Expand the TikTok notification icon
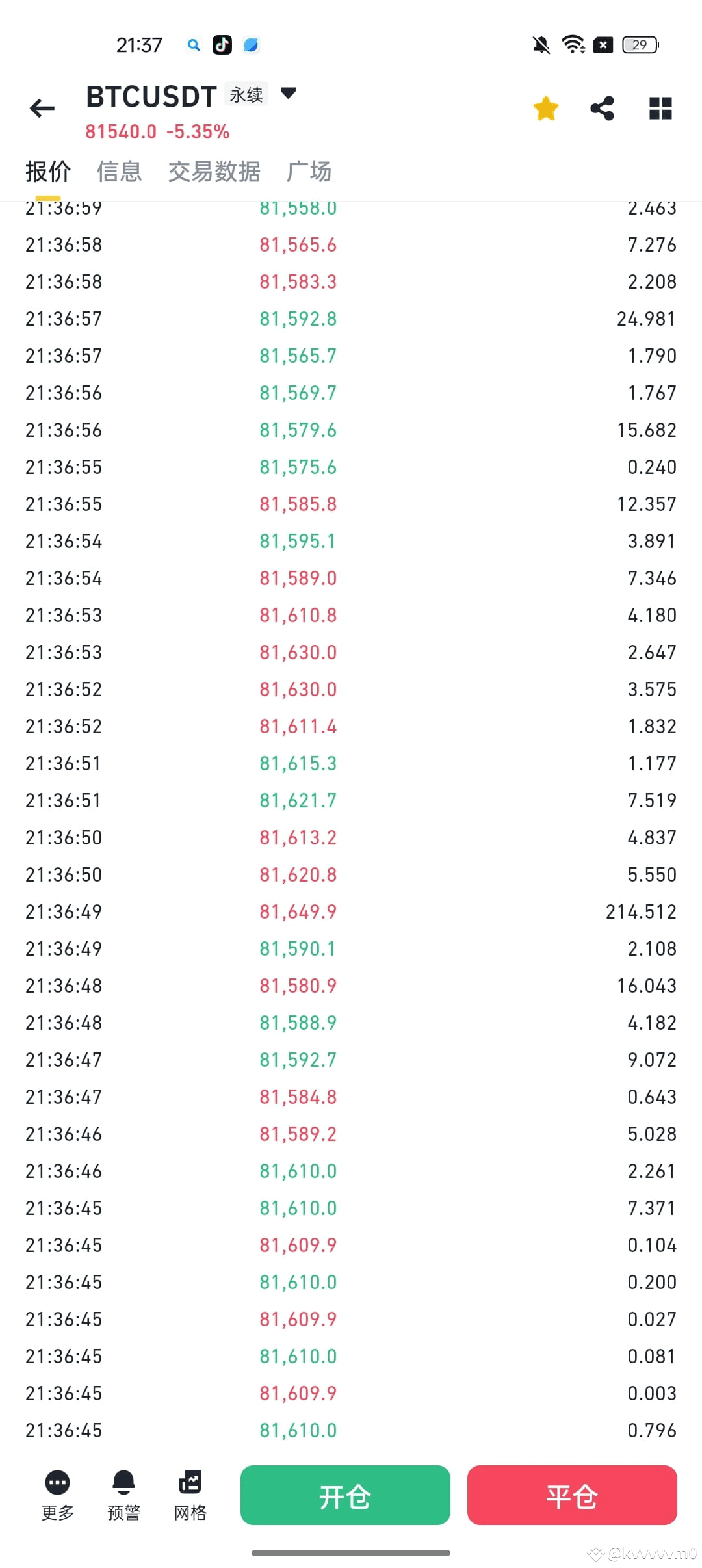This screenshot has width=702, height=1568. [x=221, y=44]
